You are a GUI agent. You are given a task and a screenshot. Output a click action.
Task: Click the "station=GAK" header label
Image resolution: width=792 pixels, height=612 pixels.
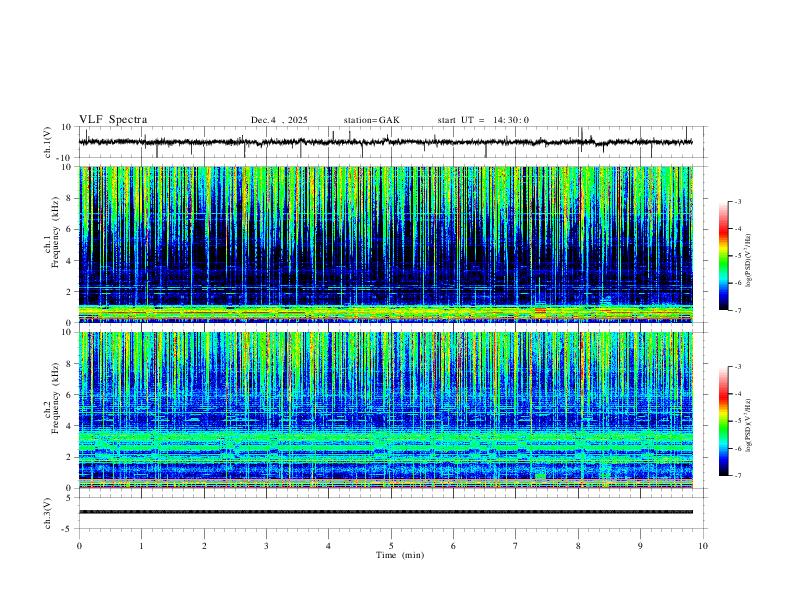click(x=371, y=120)
